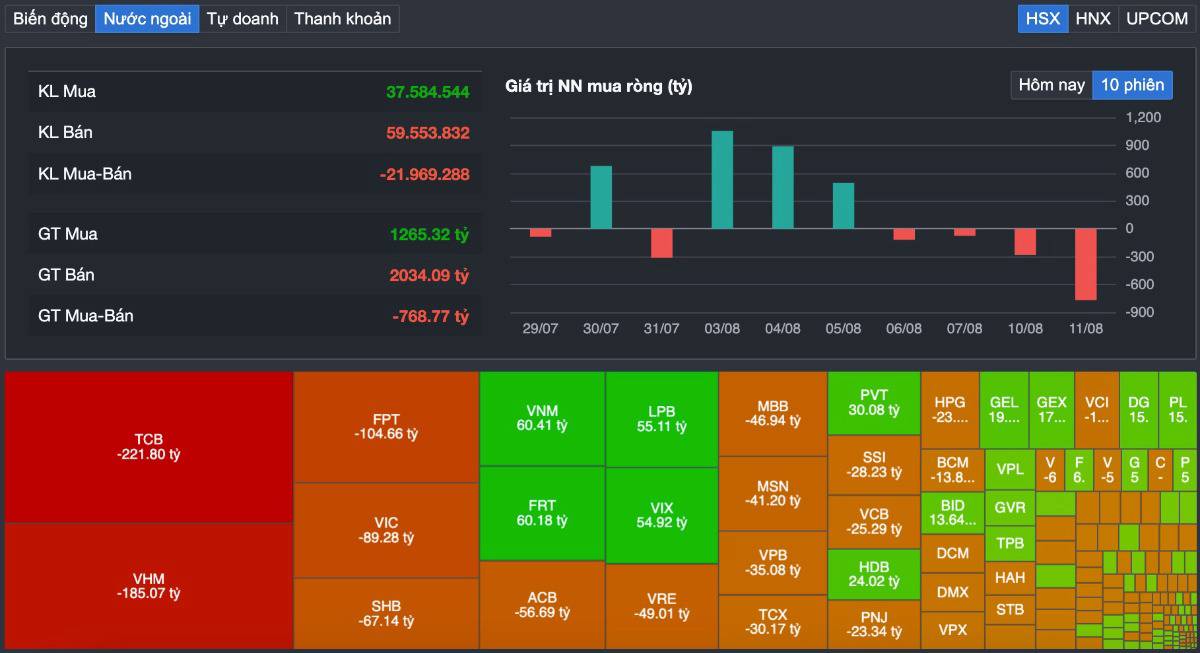
Task: Select the 05/08 chart bar
Action: [x=843, y=206]
